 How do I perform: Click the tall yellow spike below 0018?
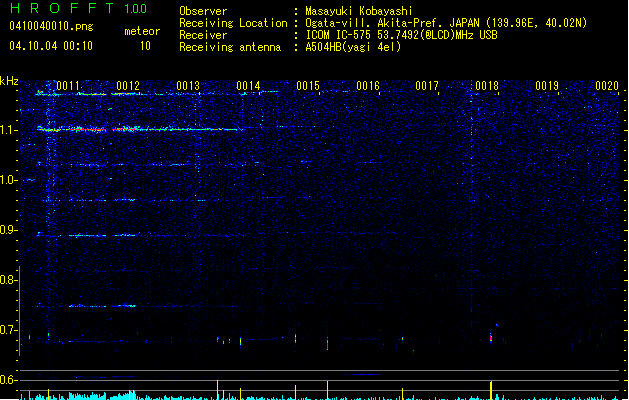pyautogui.click(x=491, y=390)
